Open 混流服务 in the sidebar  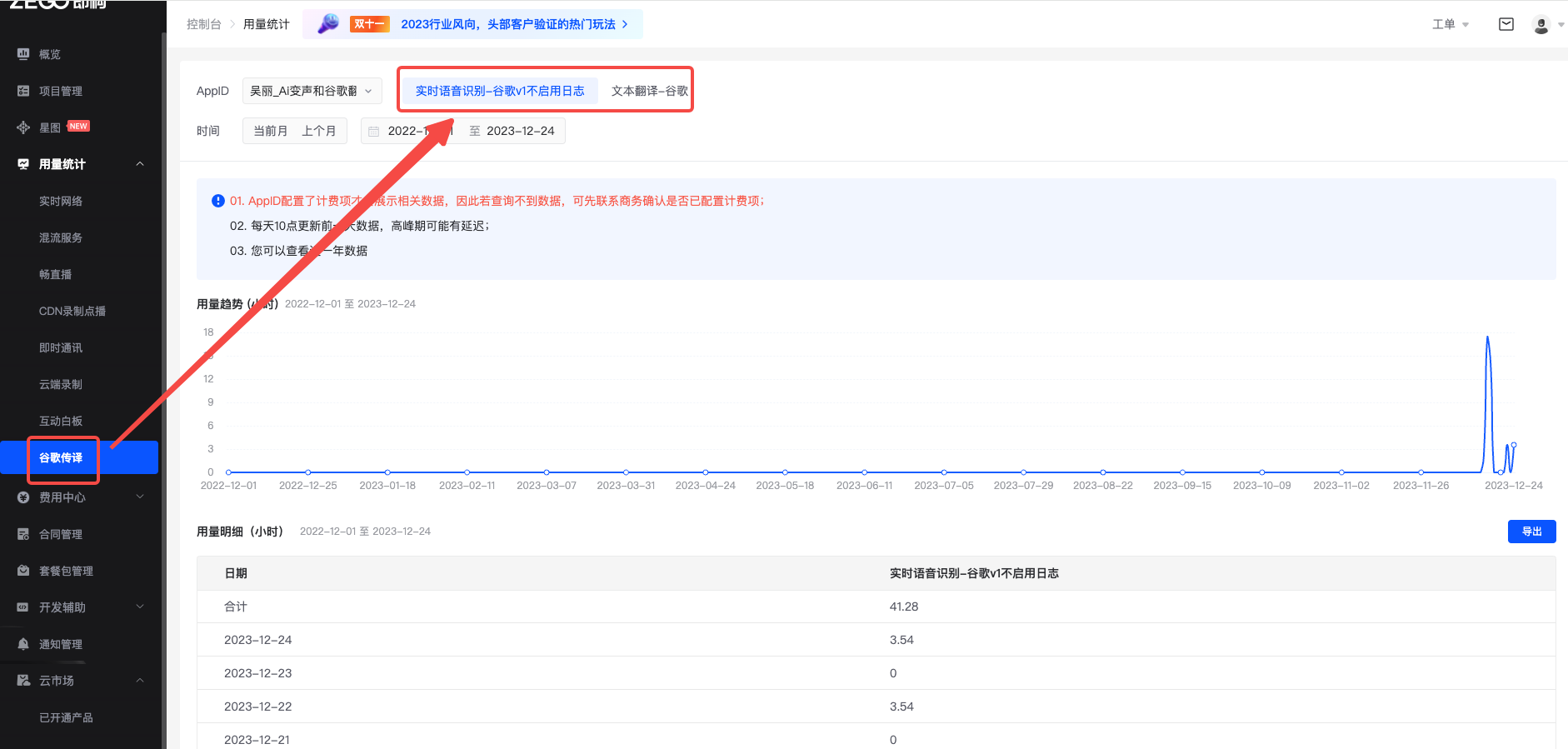coord(61,237)
